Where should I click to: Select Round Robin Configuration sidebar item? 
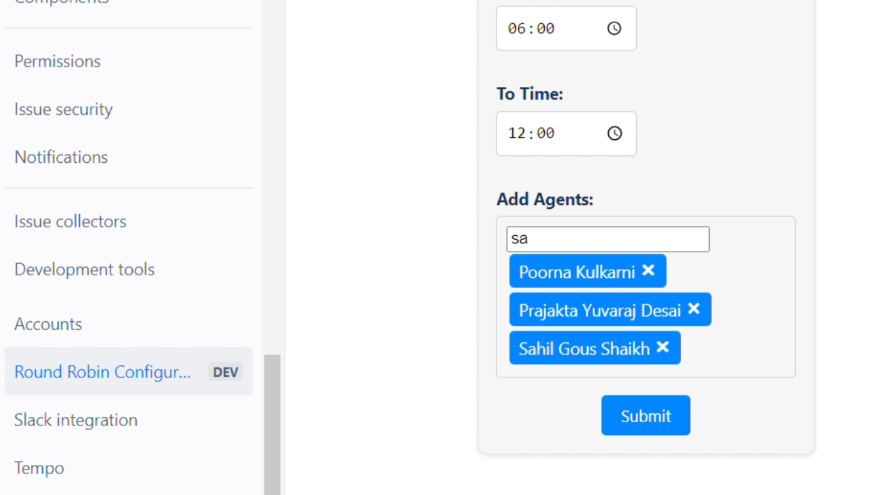click(x=102, y=372)
